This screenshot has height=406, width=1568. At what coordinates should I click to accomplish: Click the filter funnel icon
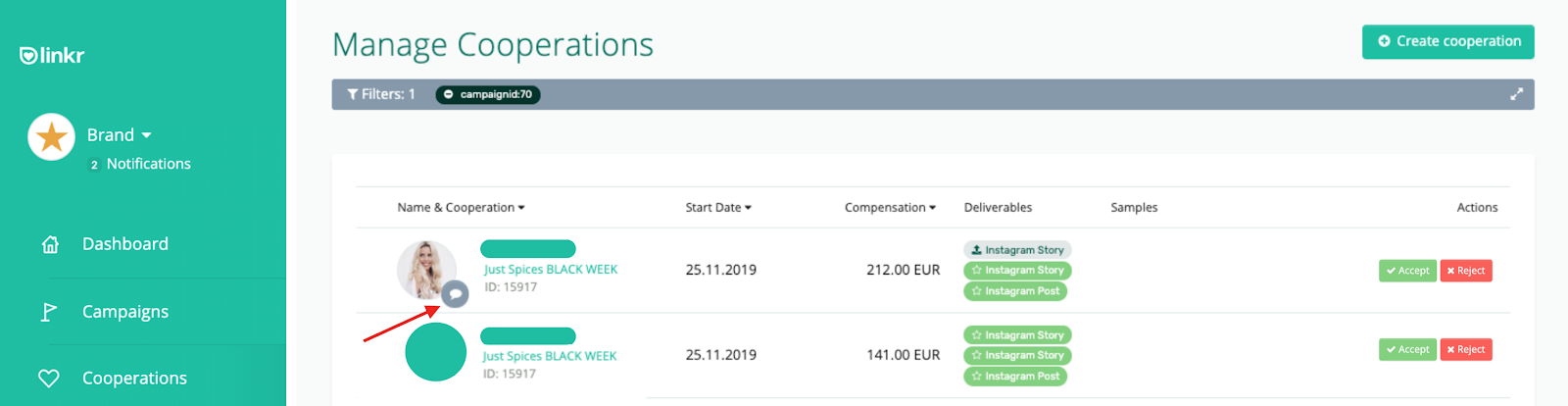click(353, 94)
